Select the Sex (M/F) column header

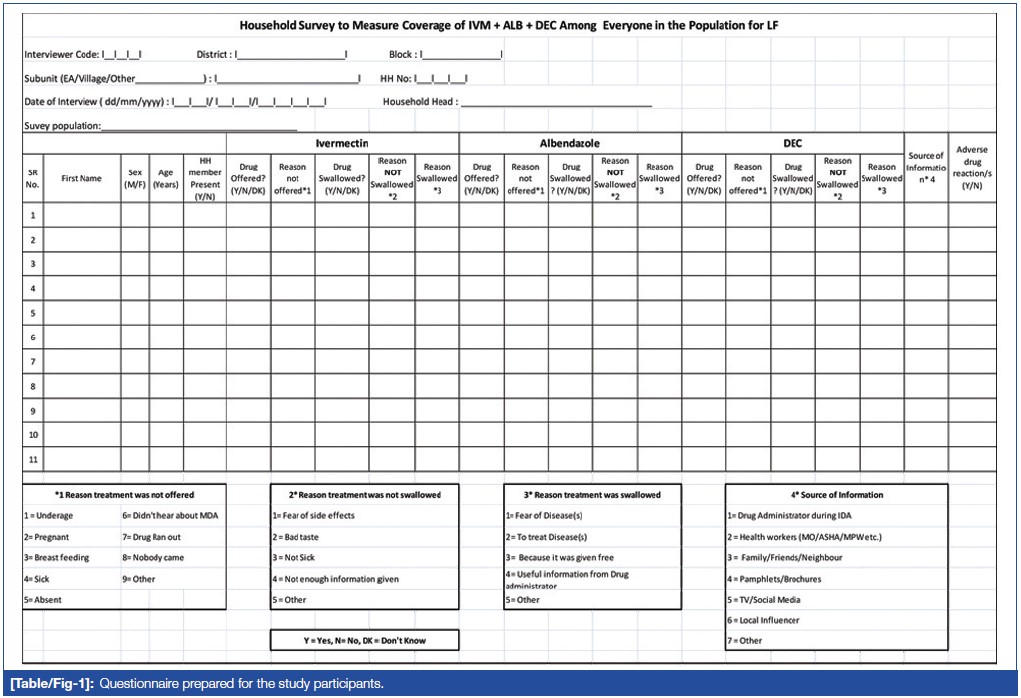tap(135, 179)
